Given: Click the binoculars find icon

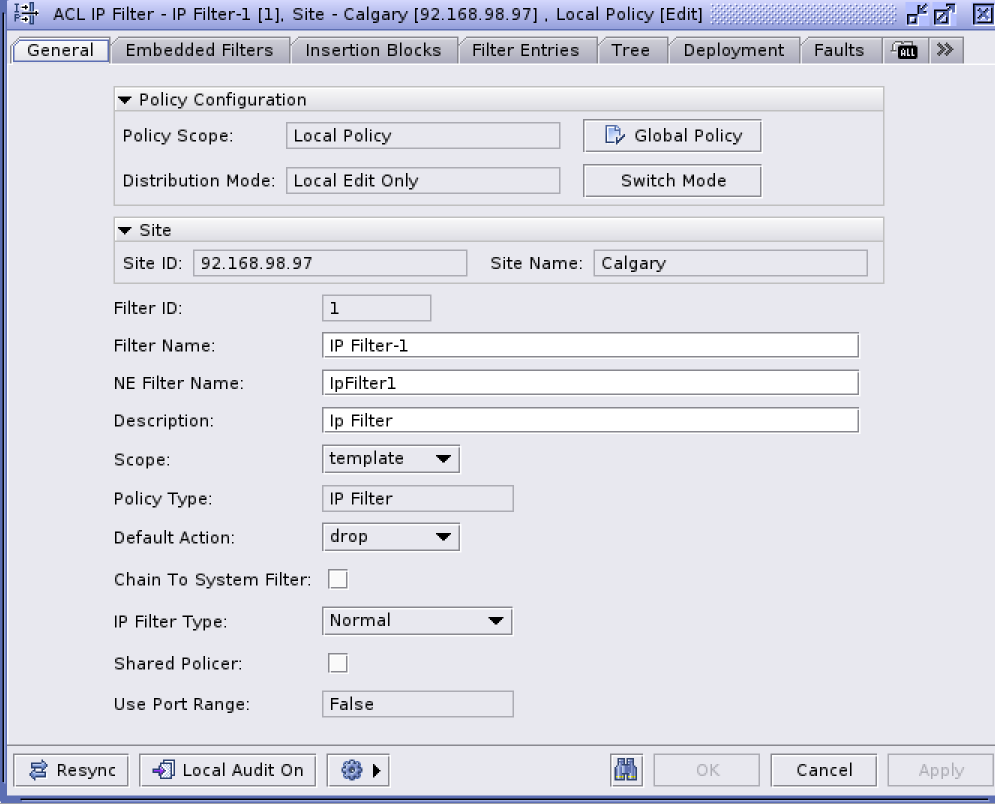Looking at the screenshot, I should (x=627, y=770).
